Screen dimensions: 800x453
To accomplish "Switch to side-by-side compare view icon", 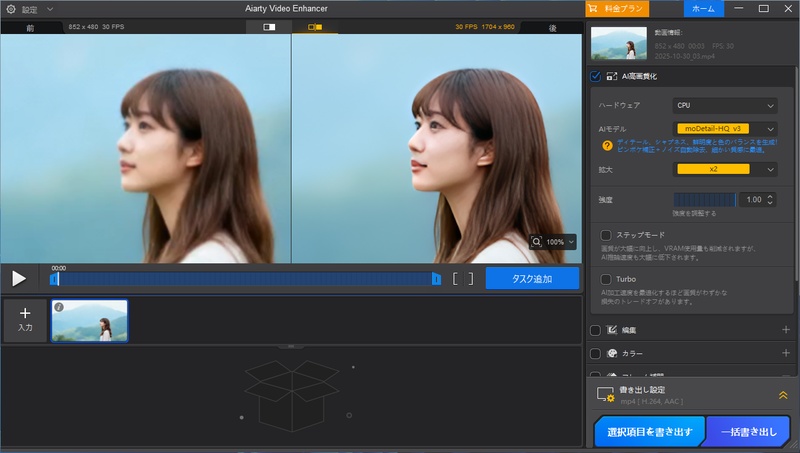I will point(315,27).
